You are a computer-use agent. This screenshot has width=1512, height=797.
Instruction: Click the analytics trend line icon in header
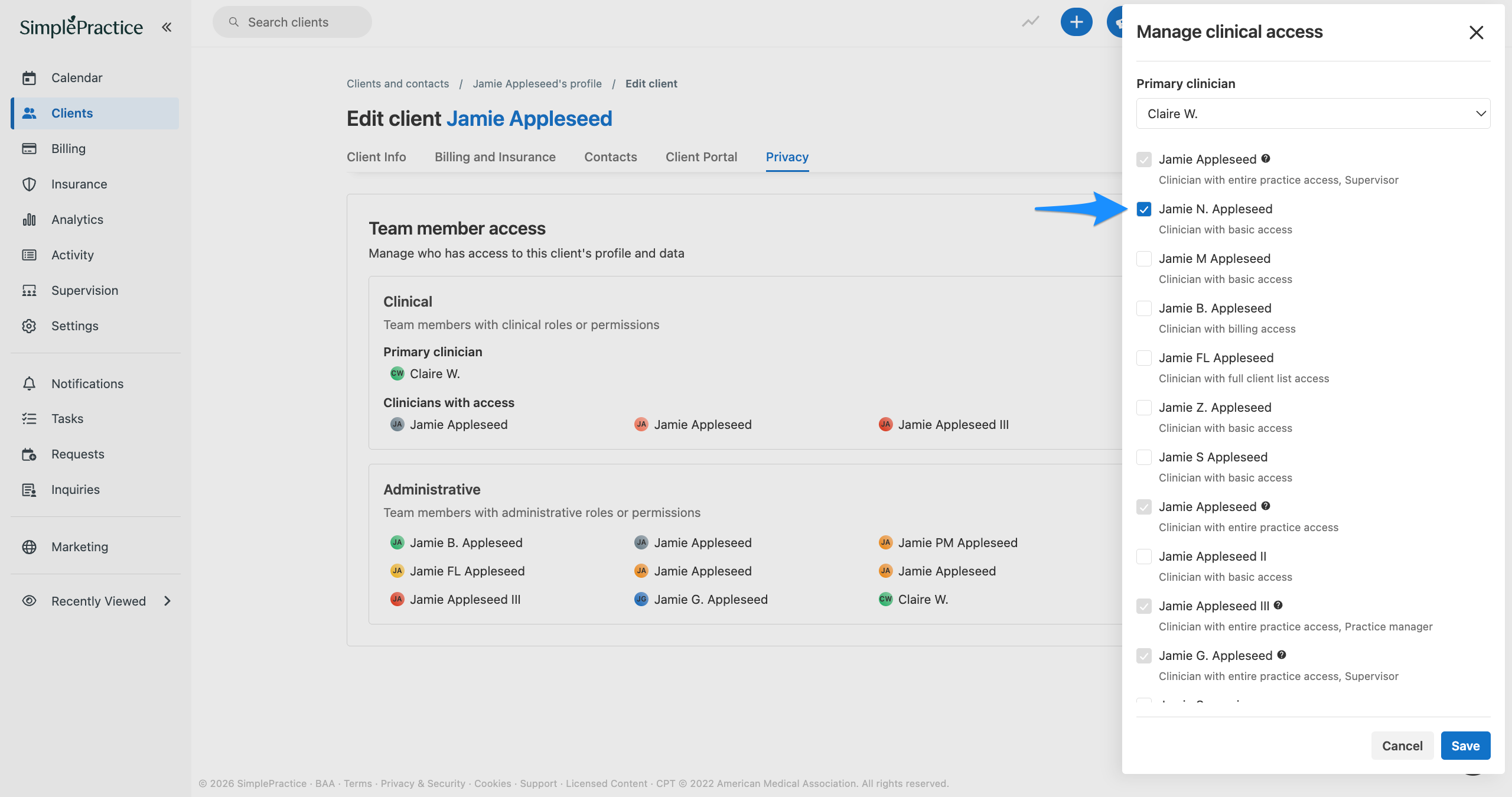pos(1031,22)
